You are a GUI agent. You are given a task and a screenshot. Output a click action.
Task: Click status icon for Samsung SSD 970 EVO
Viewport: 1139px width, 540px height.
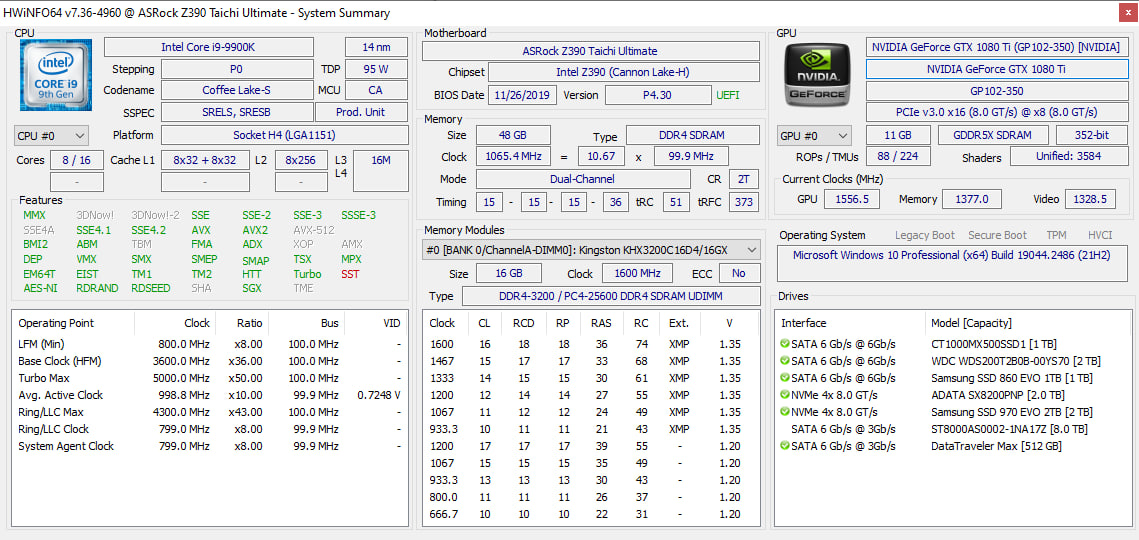[x=785, y=412]
